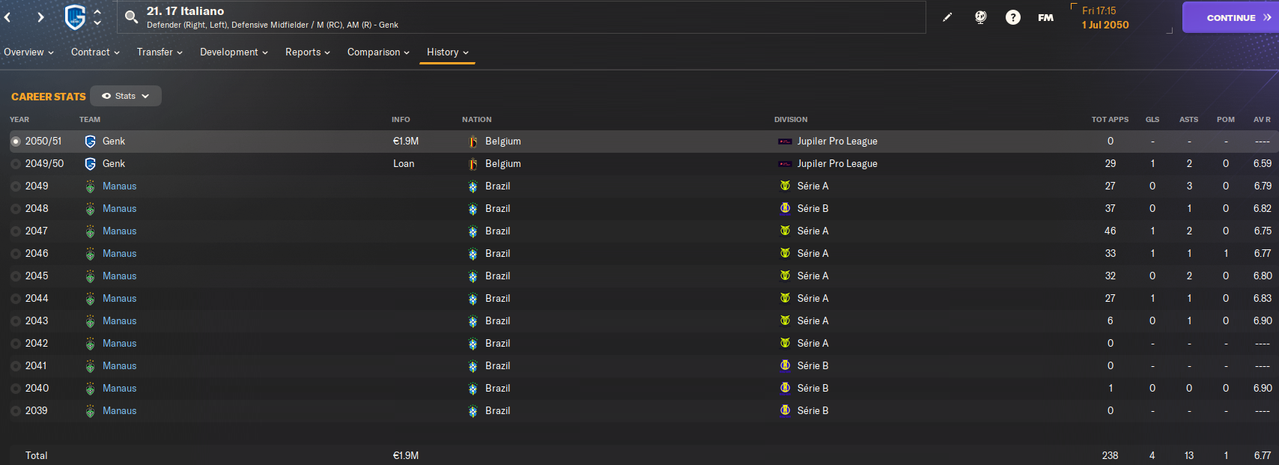The height and width of the screenshot is (465, 1279).
Task: Select the 2047 season radio button
Action: coord(15,231)
